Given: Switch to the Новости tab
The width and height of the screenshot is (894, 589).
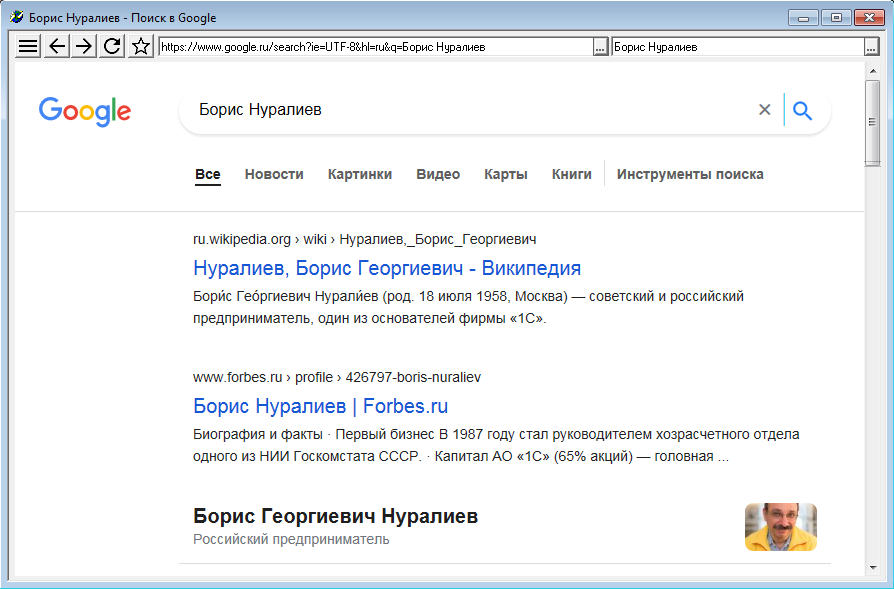Looking at the screenshot, I should (274, 174).
